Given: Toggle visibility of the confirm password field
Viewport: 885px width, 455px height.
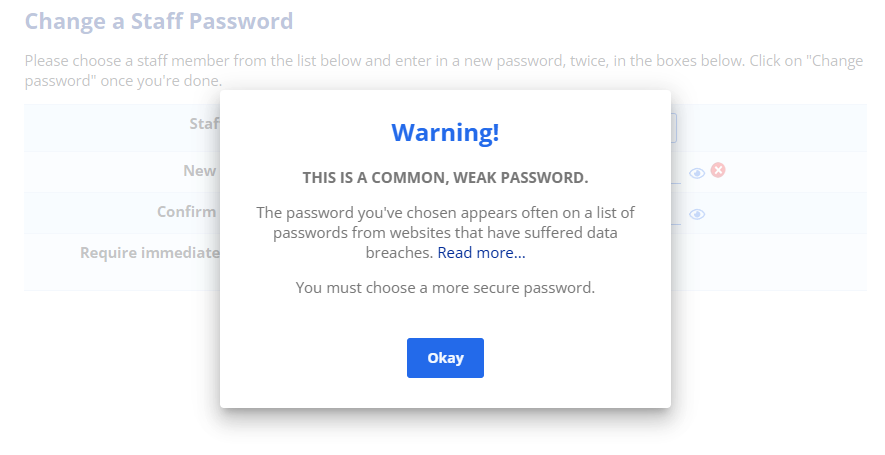Looking at the screenshot, I should click(697, 214).
